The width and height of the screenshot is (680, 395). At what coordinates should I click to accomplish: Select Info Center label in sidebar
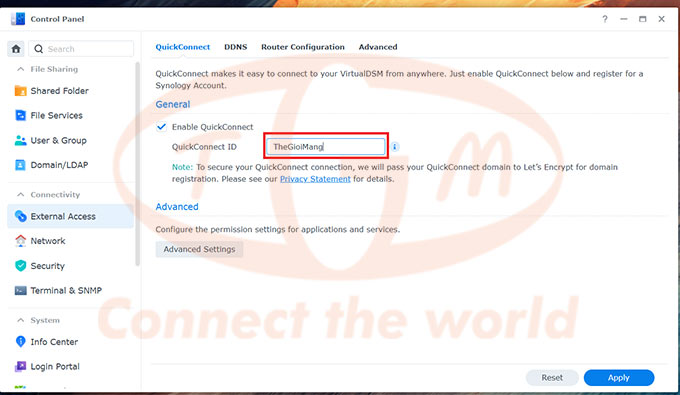pyautogui.click(x=54, y=342)
